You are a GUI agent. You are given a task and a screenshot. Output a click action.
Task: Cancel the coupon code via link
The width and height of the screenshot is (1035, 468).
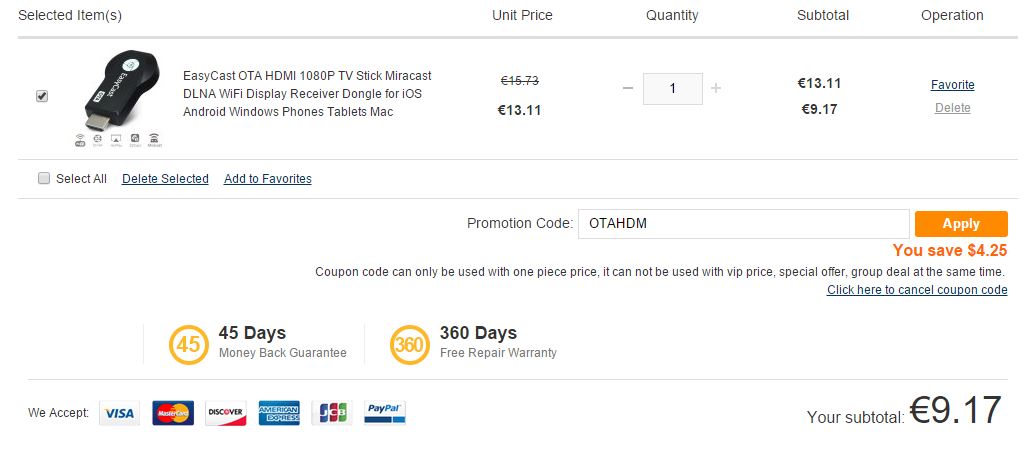tap(917, 290)
